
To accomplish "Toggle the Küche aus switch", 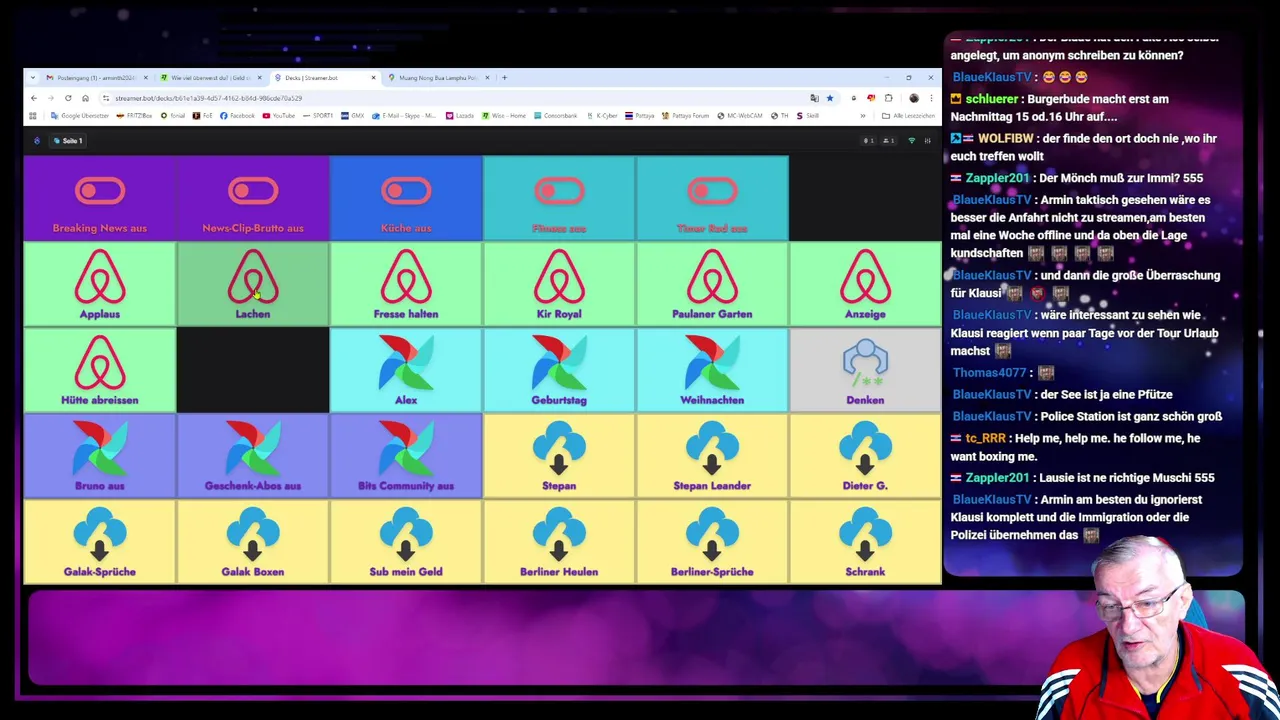I will [x=406, y=199].
